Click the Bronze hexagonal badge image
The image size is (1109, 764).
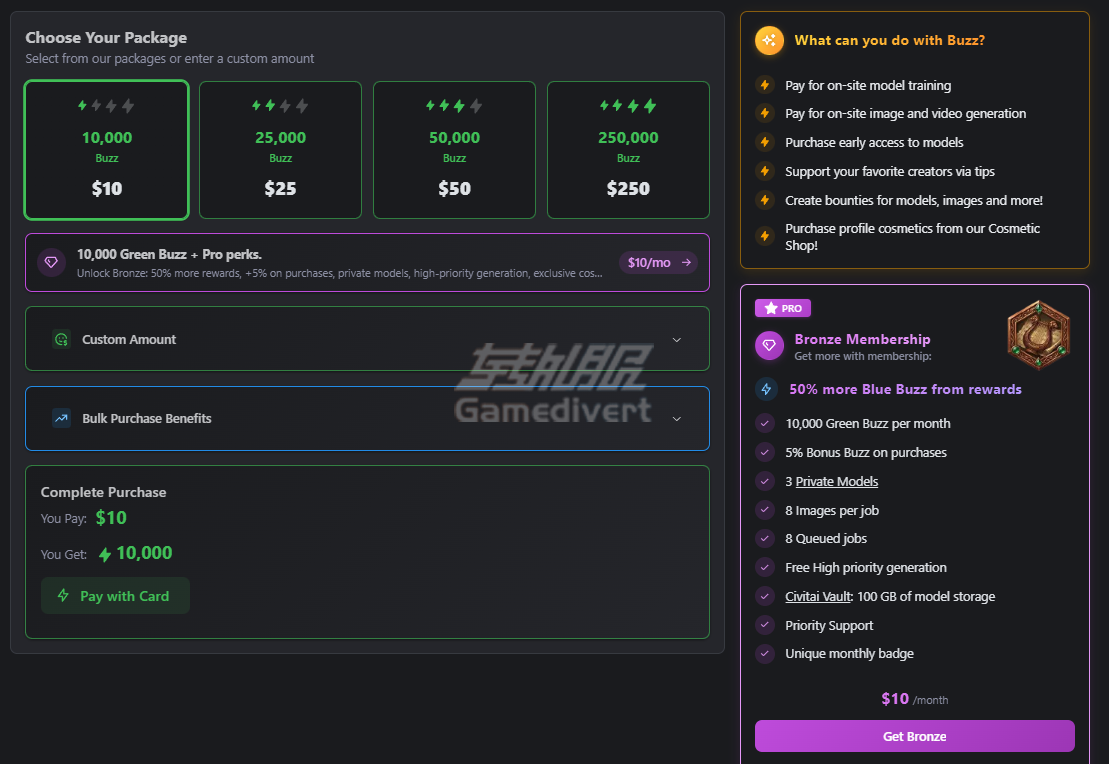click(x=1038, y=335)
